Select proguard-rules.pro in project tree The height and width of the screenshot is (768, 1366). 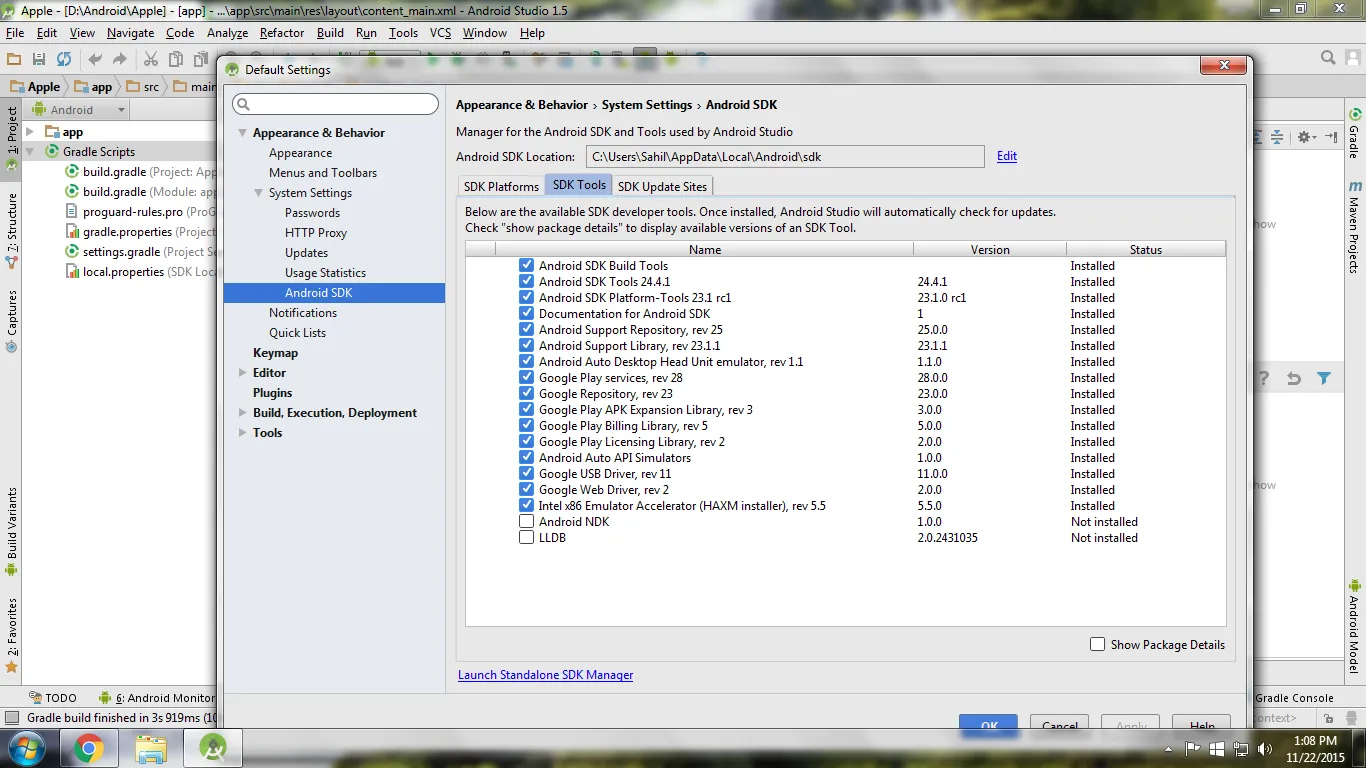[132, 212]
